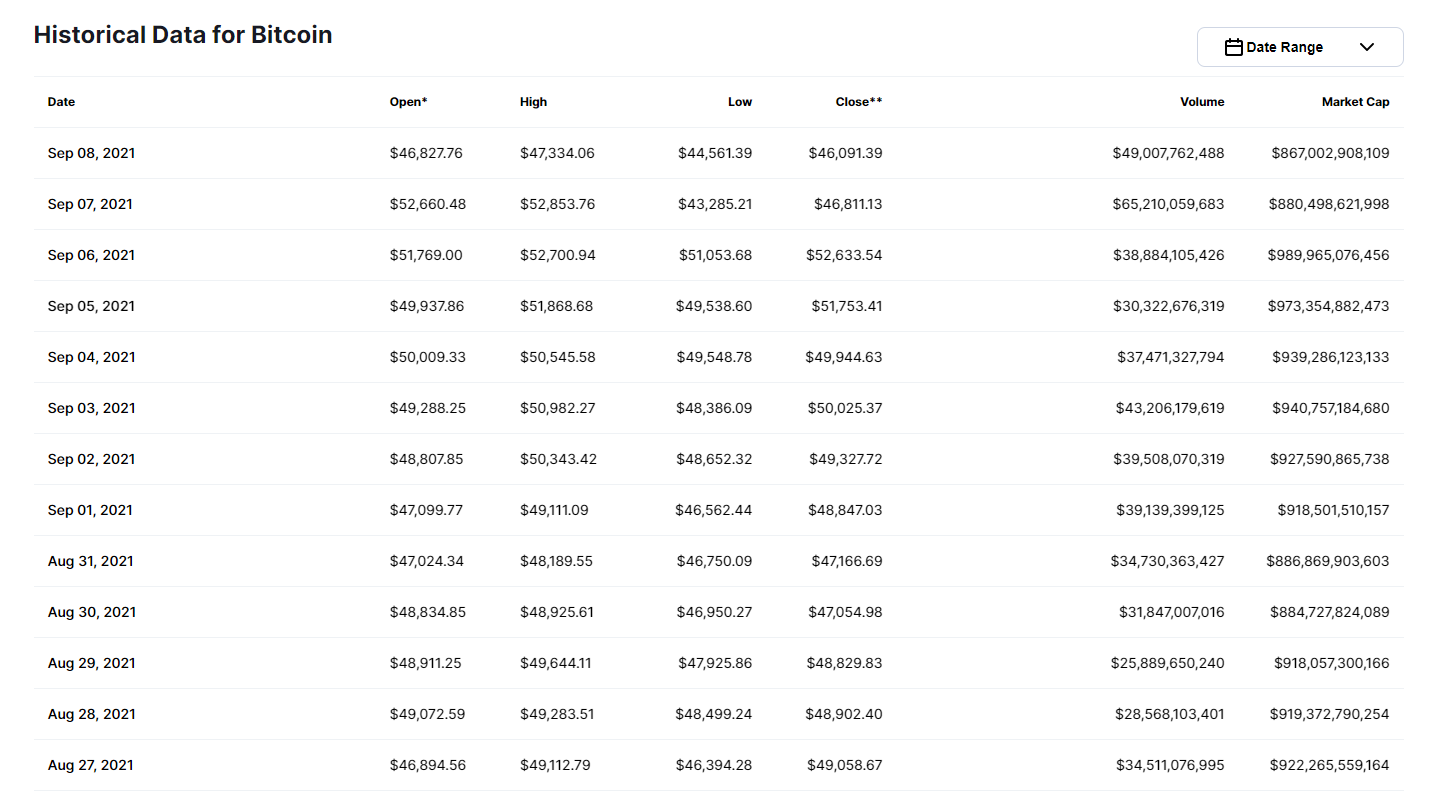Select the Aug 27, 2021 date cell
The image size is (1443, 799).
pyautogui.click(x=90, y=765)
